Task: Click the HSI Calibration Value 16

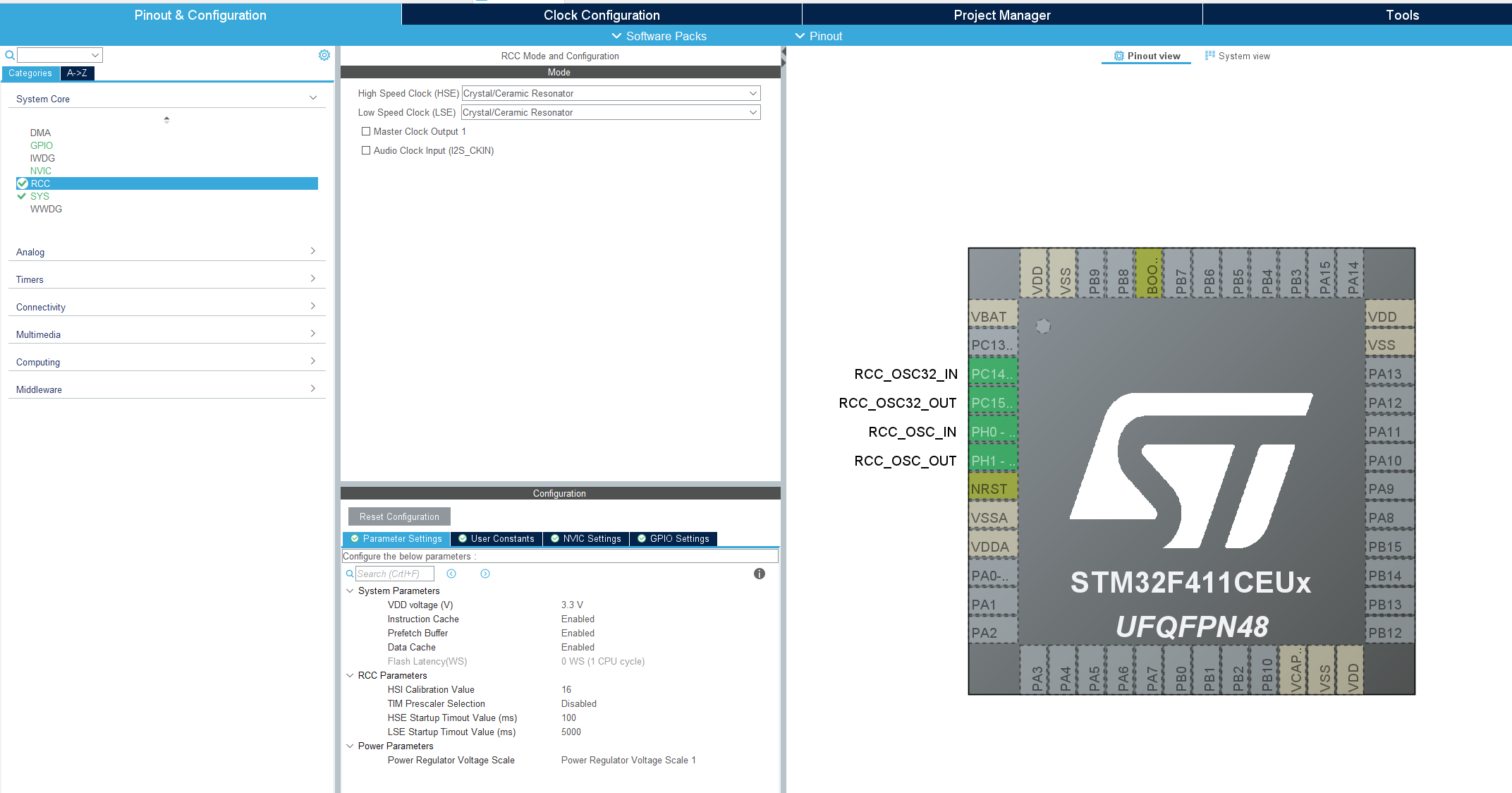Action: [566, 689]
